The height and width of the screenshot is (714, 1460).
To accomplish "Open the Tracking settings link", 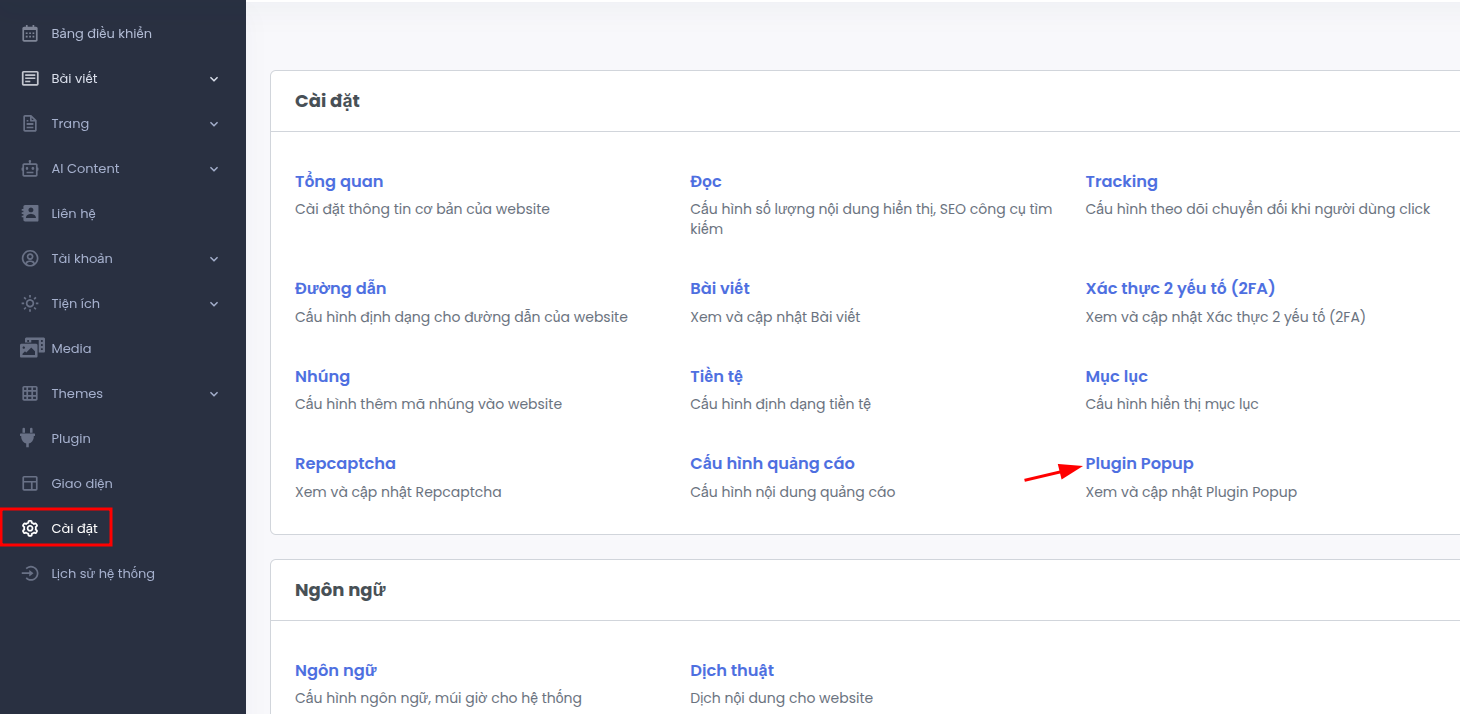I will [x=1121, y=181].
